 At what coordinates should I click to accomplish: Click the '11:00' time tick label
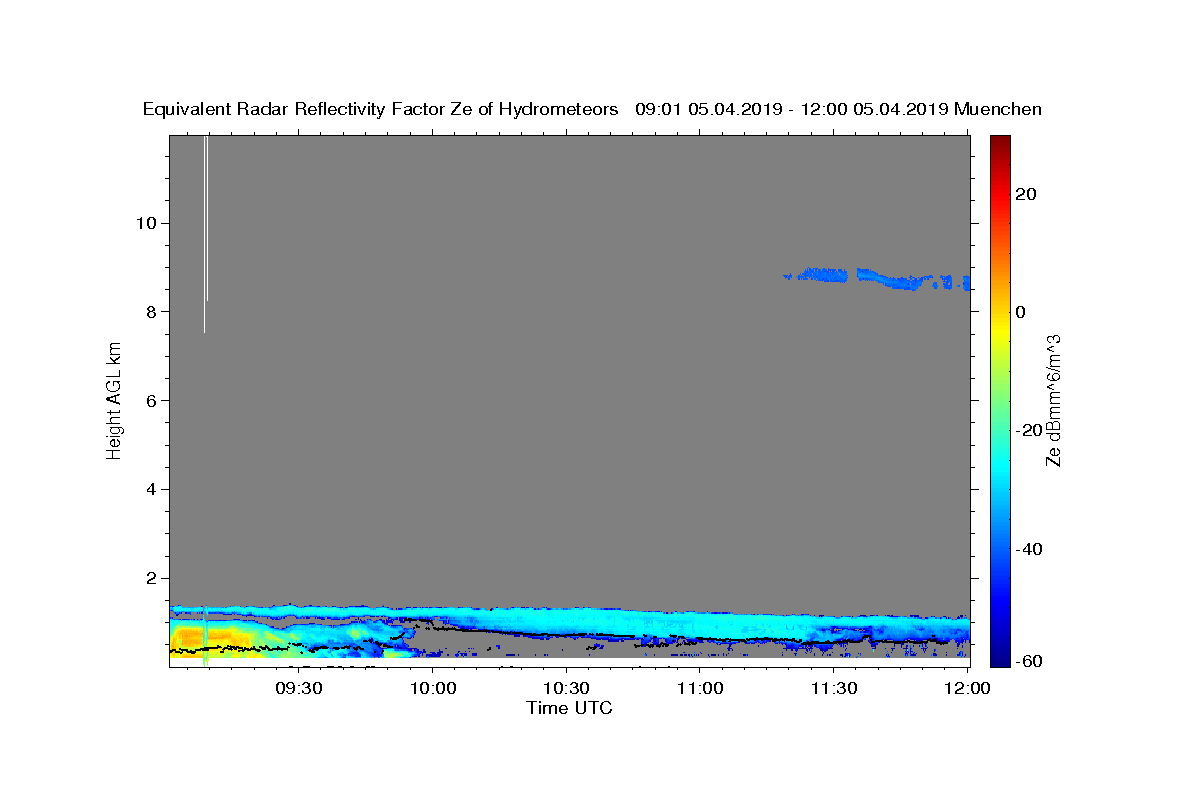(700, 688)
